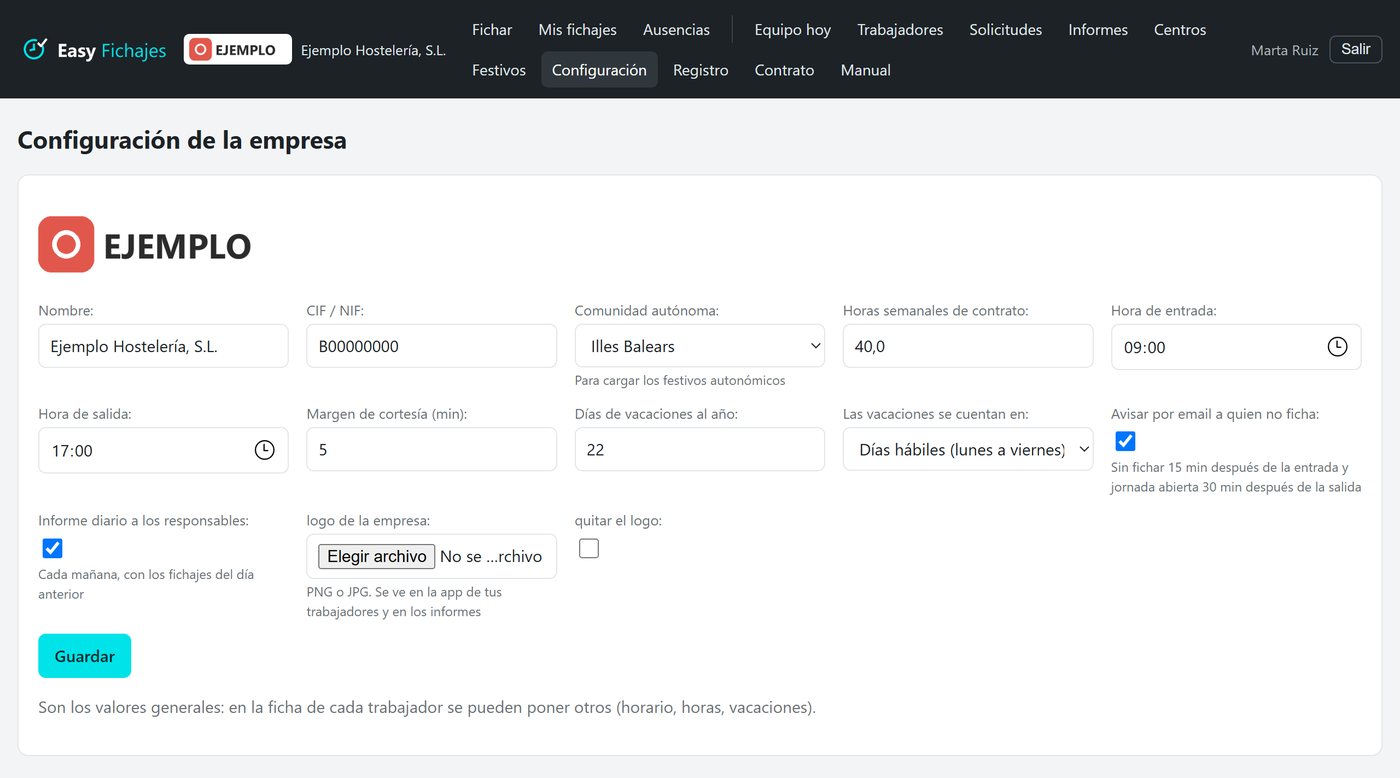Click the Guardar button
This screenshot has width=1400, height=778.
tap(84, 656)
